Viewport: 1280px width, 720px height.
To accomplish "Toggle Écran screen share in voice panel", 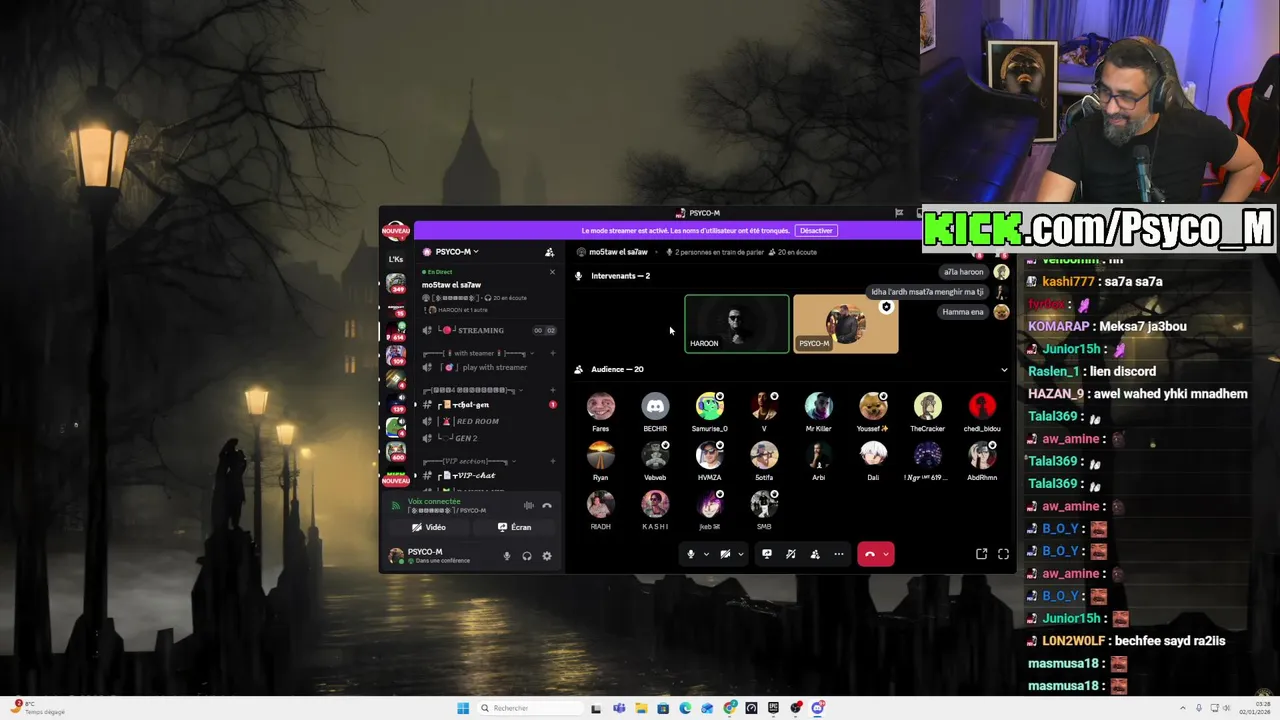I will 515,527.
